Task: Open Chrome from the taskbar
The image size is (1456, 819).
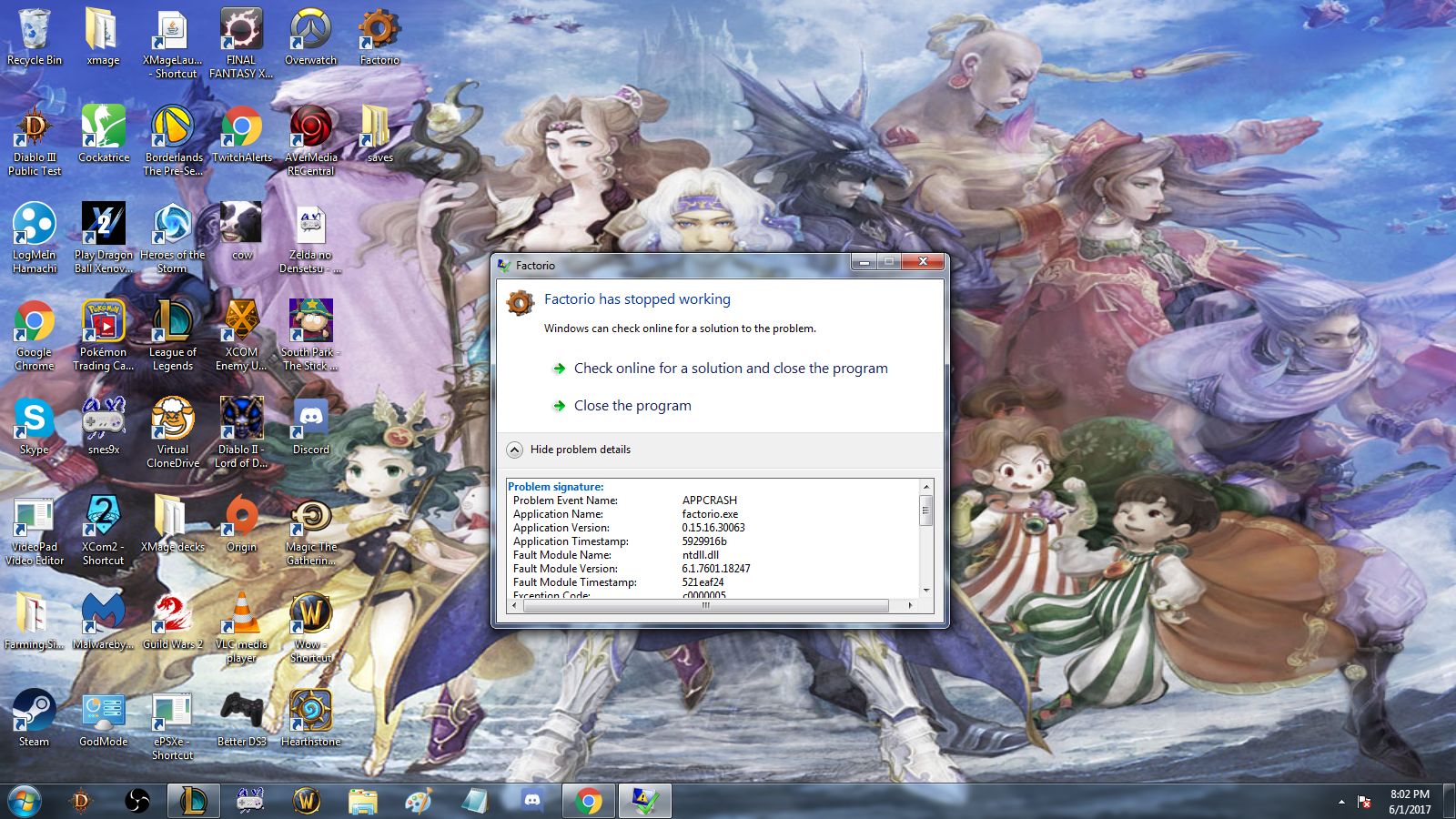Action: [588, 801]
